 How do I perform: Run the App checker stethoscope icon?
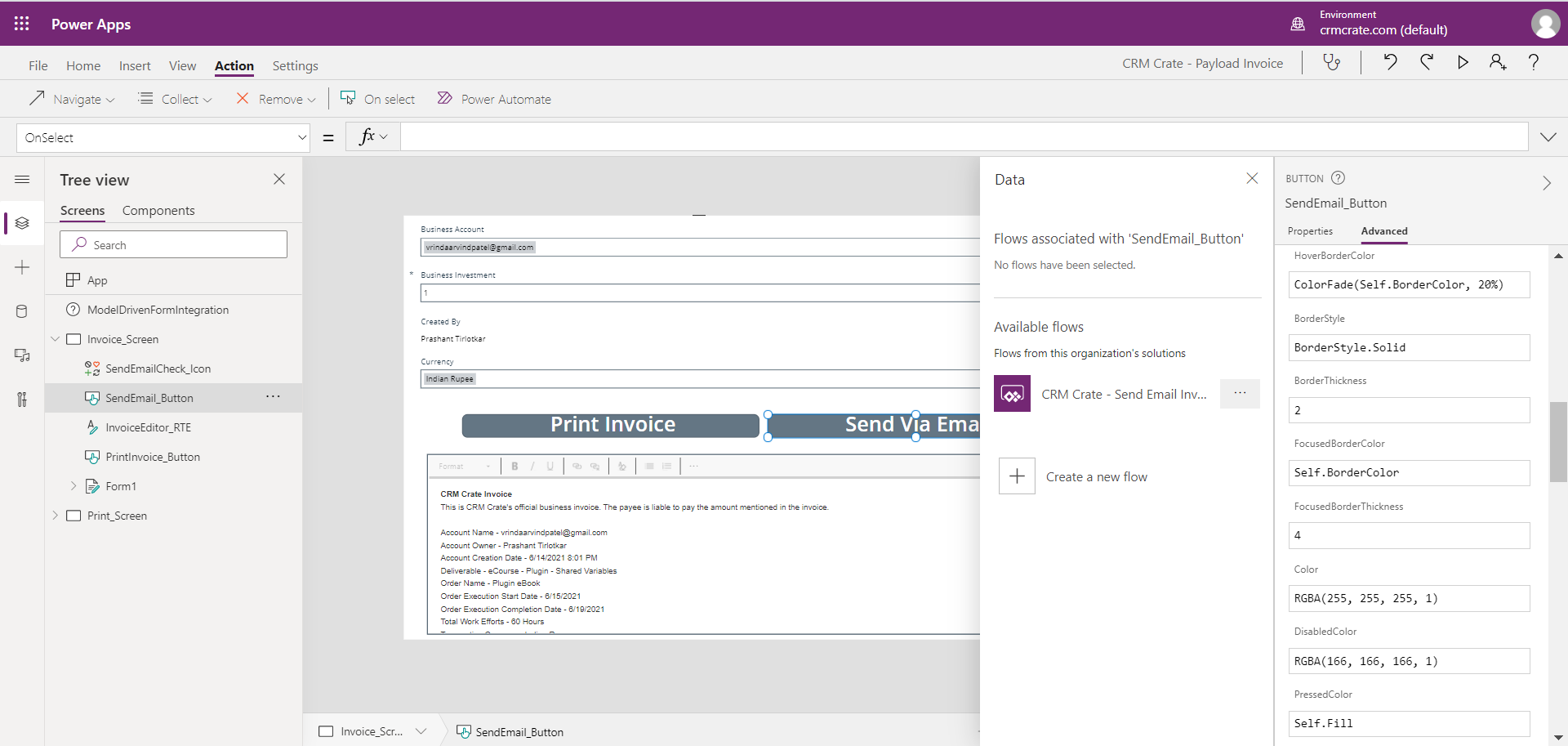click(x=1332, y=62)
